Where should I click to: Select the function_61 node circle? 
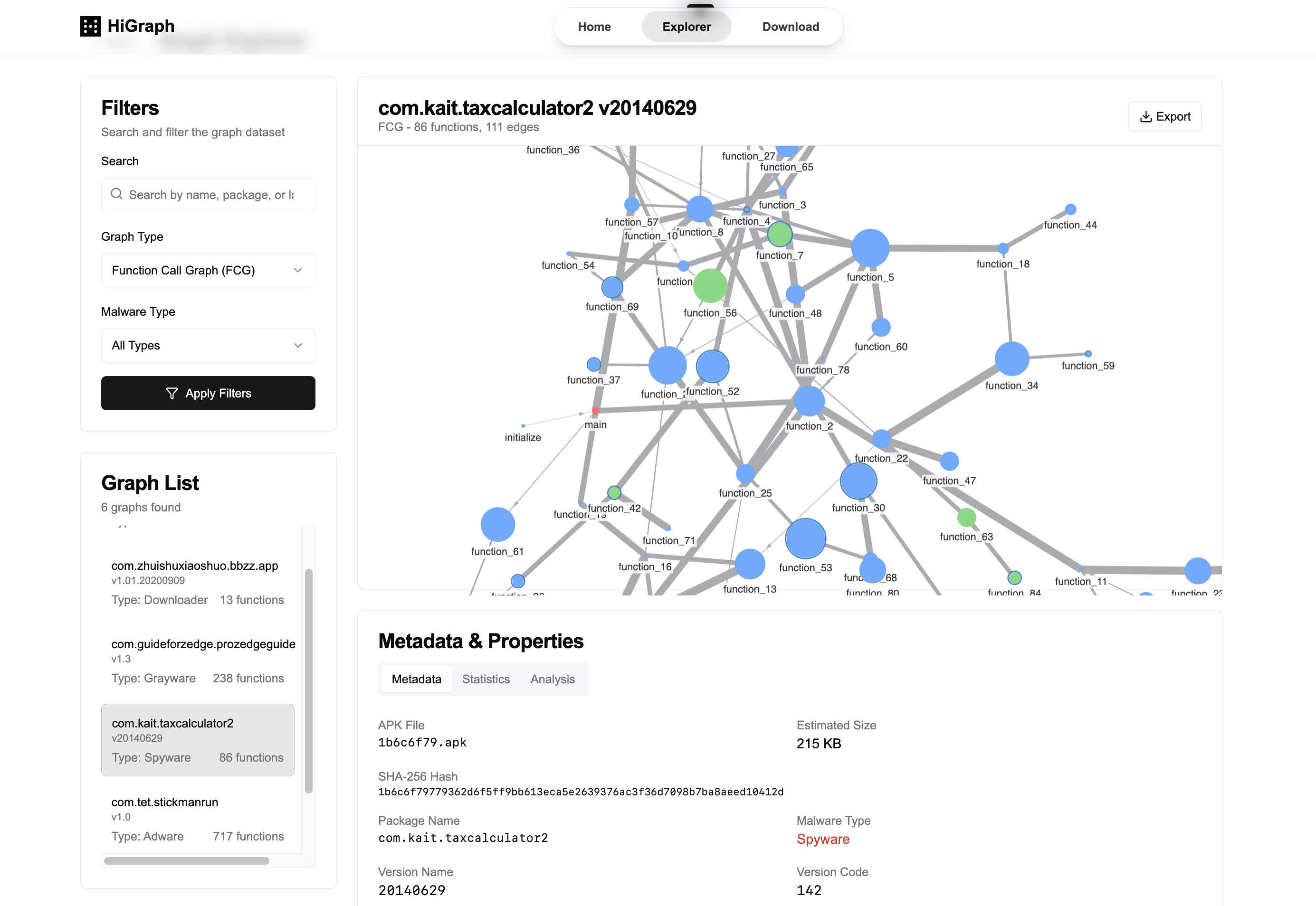(x=497, y=524)
